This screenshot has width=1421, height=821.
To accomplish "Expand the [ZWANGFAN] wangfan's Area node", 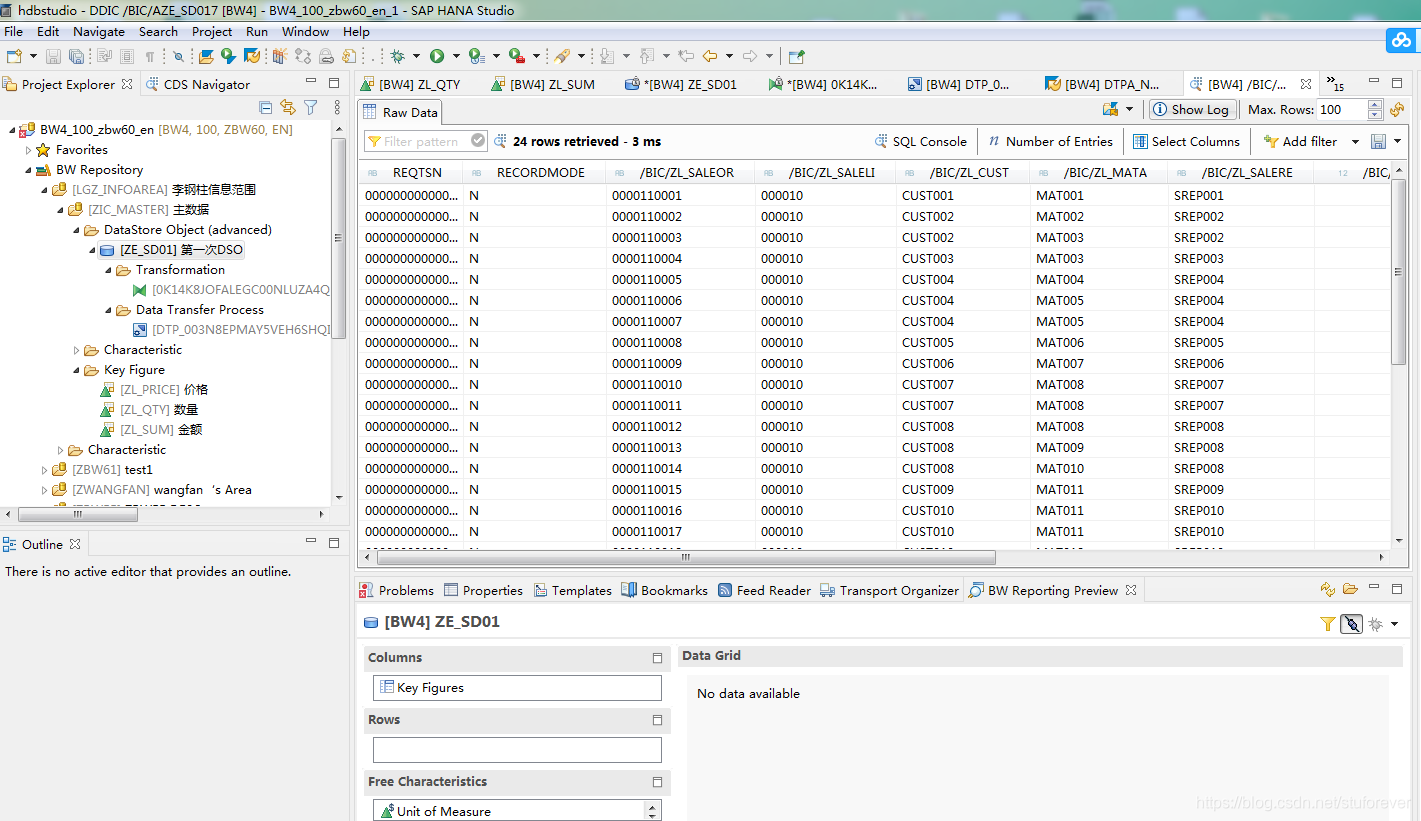I will coord(44,490).
